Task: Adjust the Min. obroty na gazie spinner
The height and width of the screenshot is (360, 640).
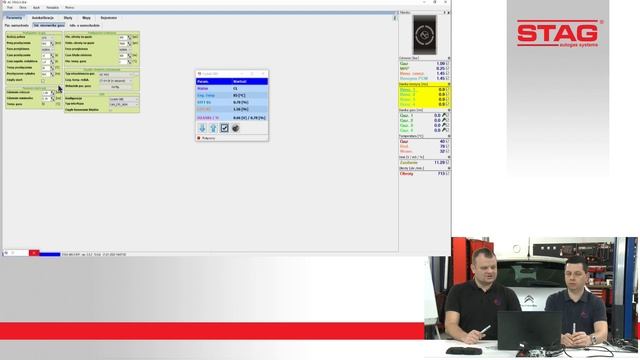Action: pos(129,37)
